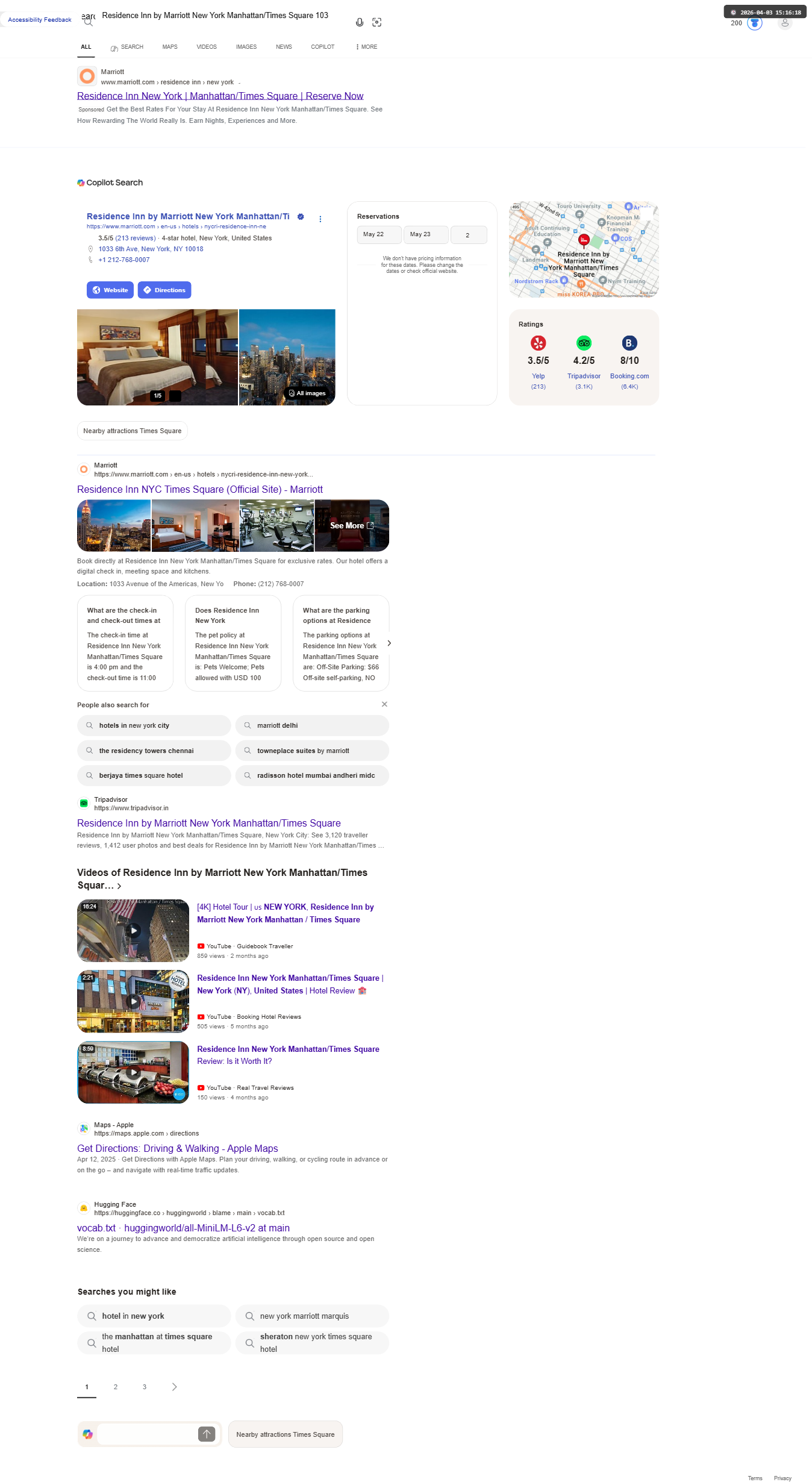Click the microphone voice search icon
Image resolution: width=812 pixels, height=1482 pixels.
click(360, 22)
